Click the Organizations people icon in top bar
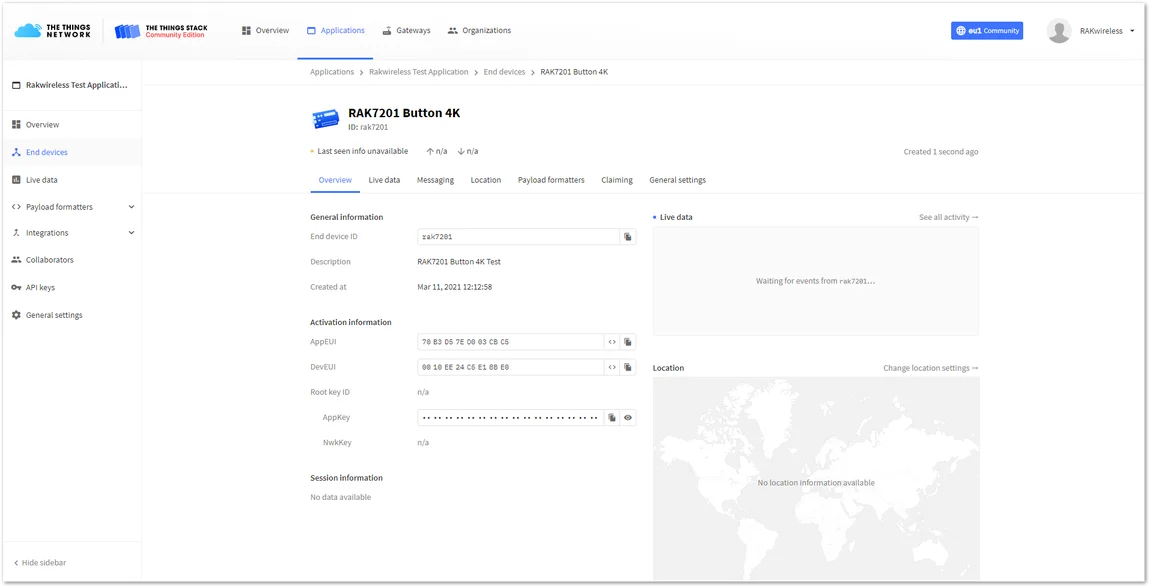Image resolution: width=1150 pixels, height=587 pixels. [453, 31]
